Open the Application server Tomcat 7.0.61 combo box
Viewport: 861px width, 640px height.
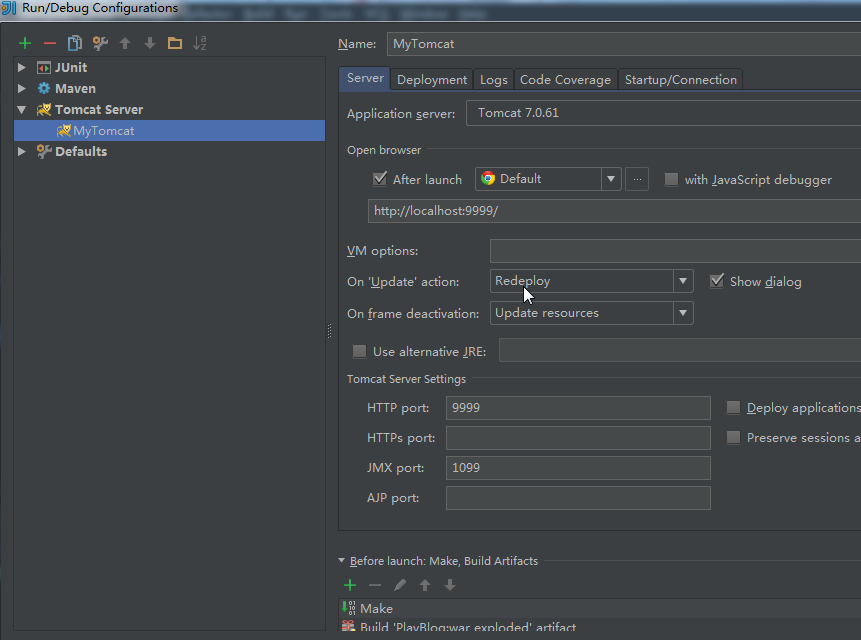663,113
